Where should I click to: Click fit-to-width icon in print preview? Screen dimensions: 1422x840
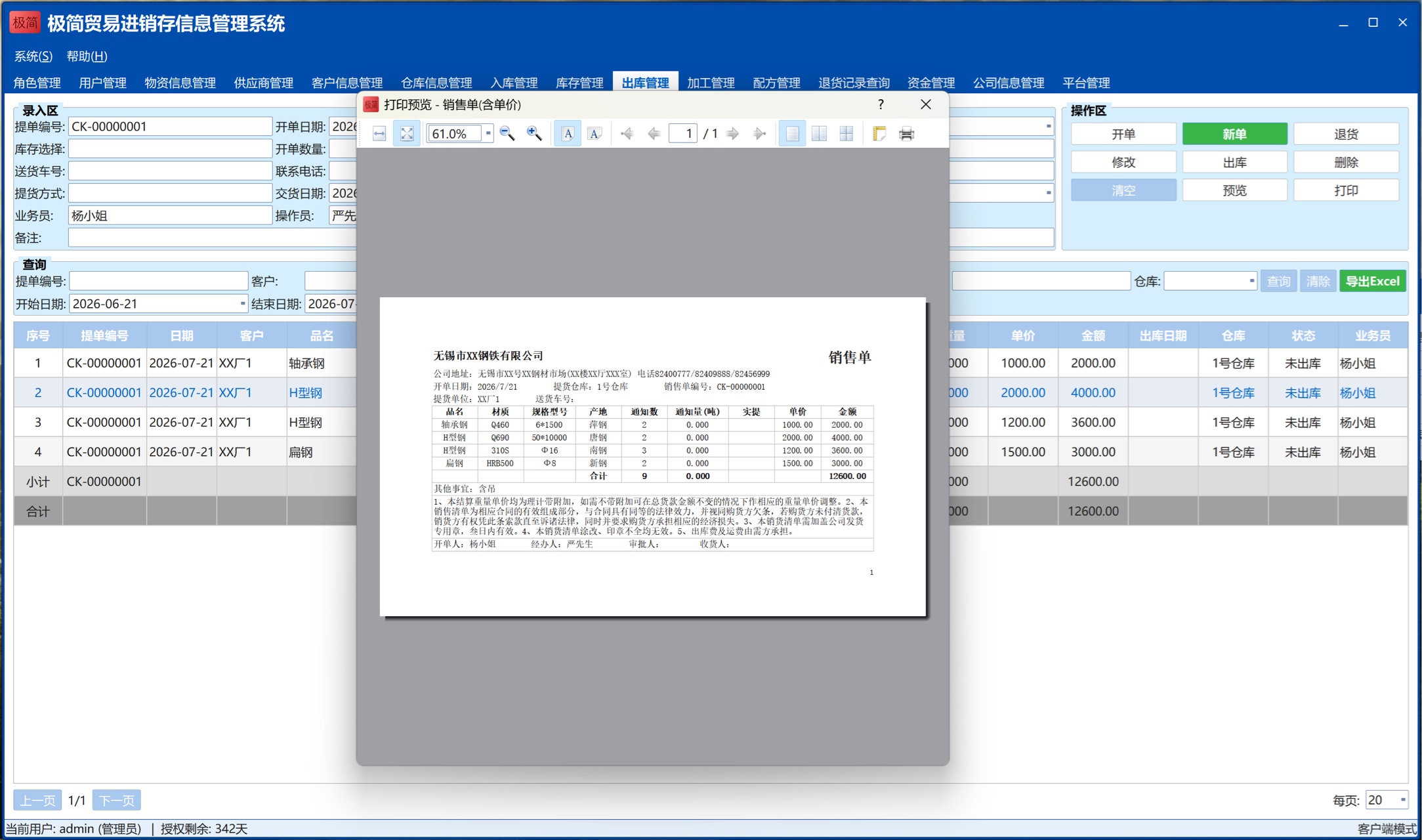click(x=379, y=134)
